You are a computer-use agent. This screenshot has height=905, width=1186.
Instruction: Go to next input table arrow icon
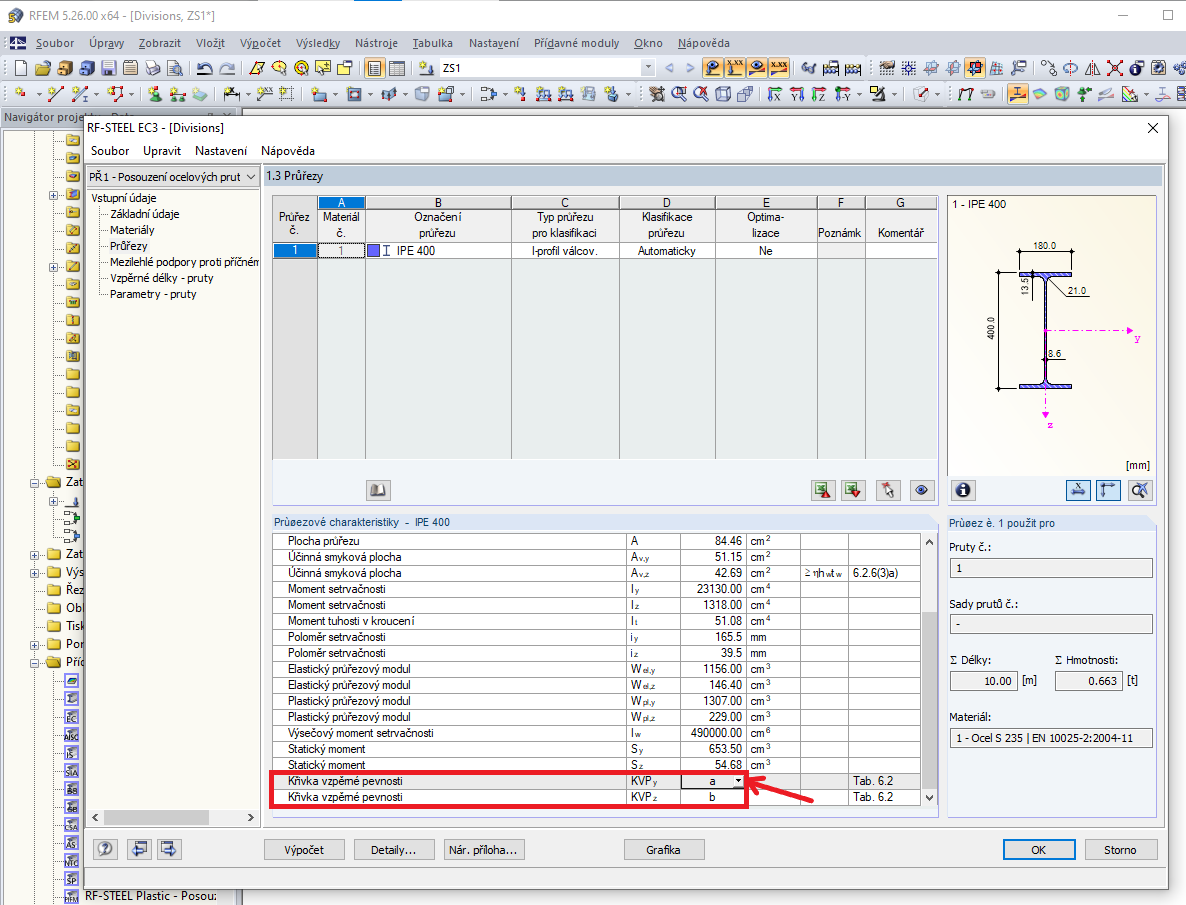168,849
